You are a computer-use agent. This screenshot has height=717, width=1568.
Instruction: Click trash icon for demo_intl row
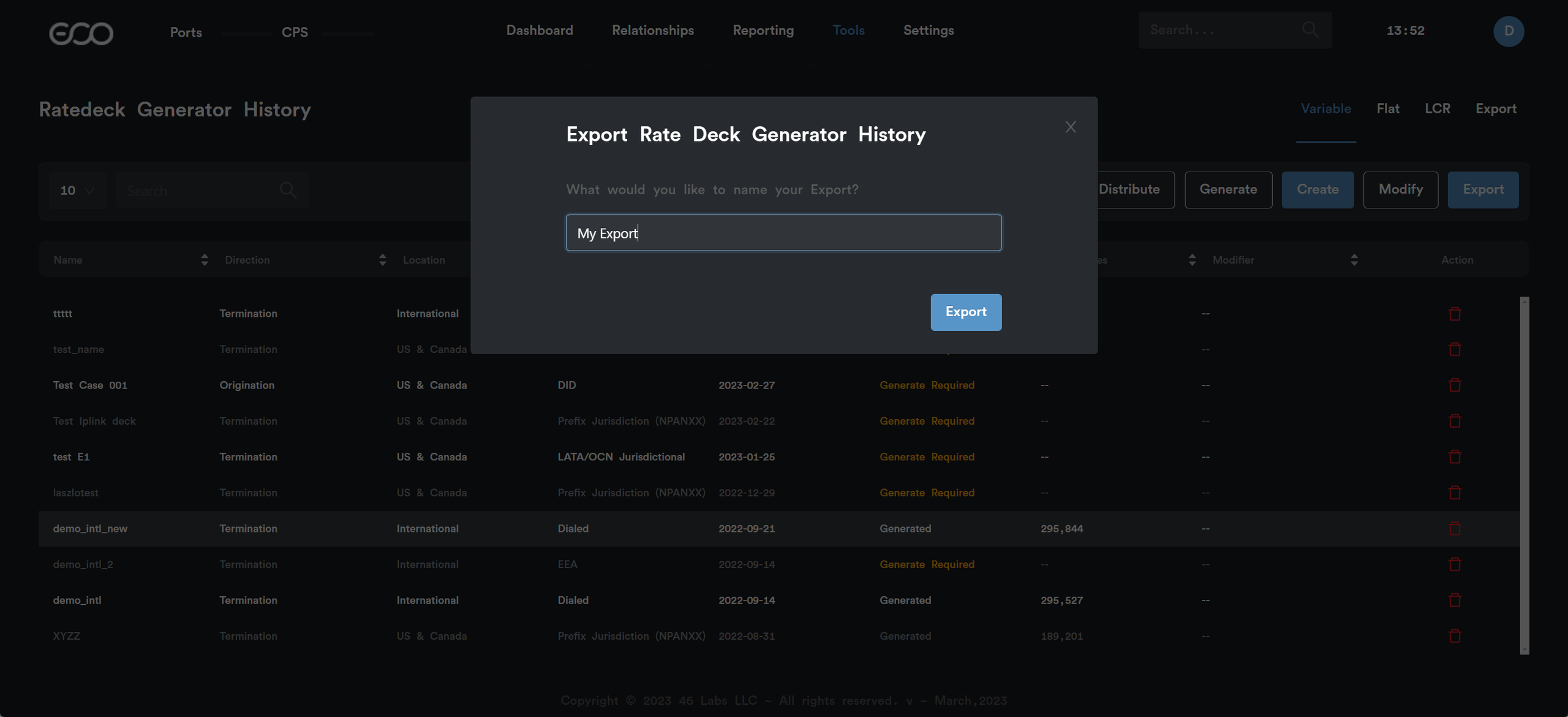(x=1455, y=601)
